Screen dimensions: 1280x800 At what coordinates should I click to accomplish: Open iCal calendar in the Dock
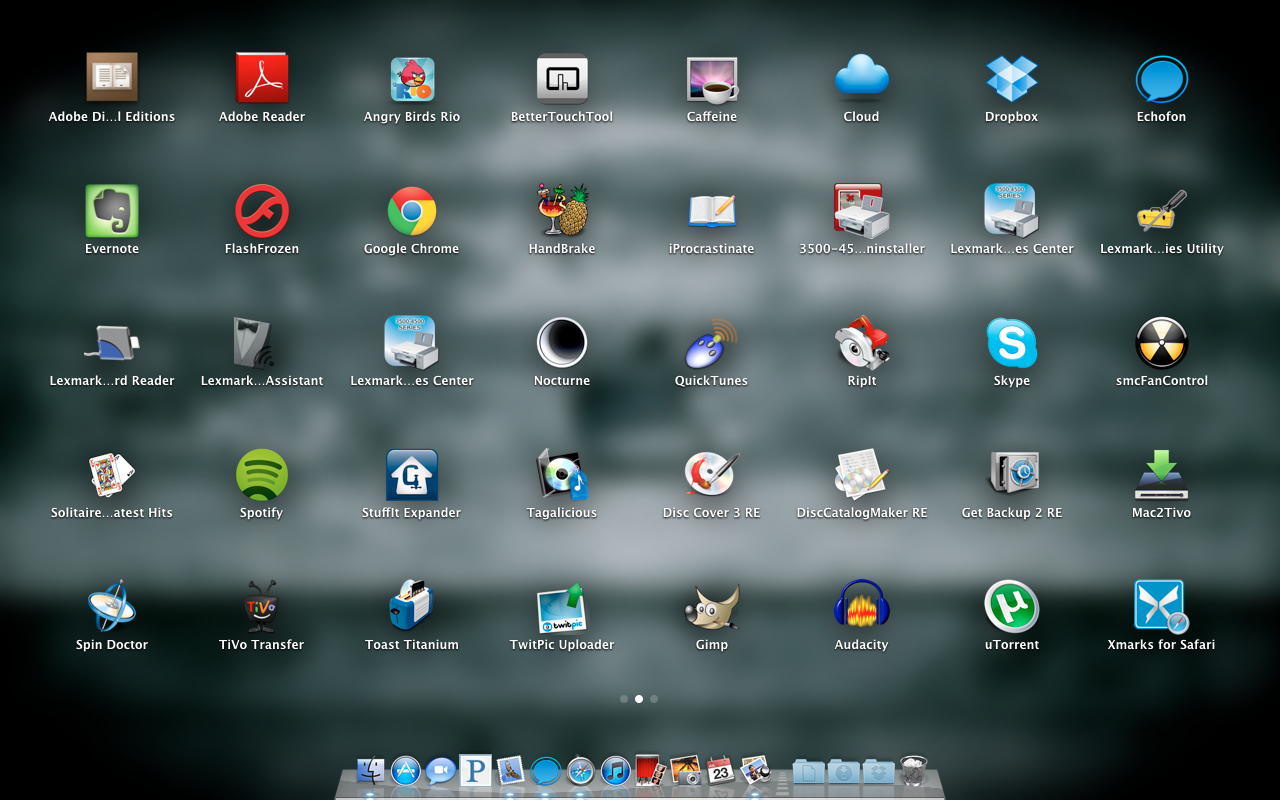click(x=721, y=770)
